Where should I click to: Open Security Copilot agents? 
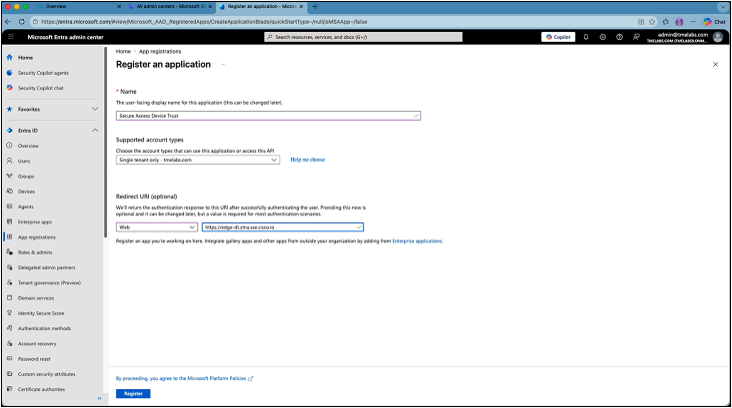click(x=43, y=73)
